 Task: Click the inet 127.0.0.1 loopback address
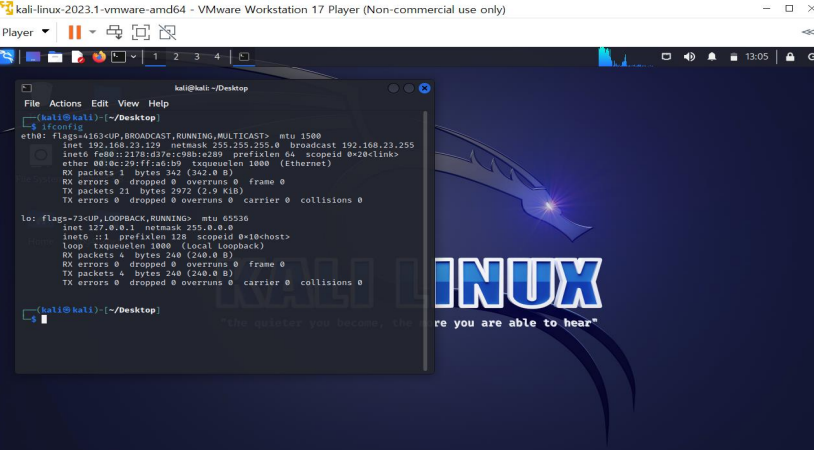98,227
